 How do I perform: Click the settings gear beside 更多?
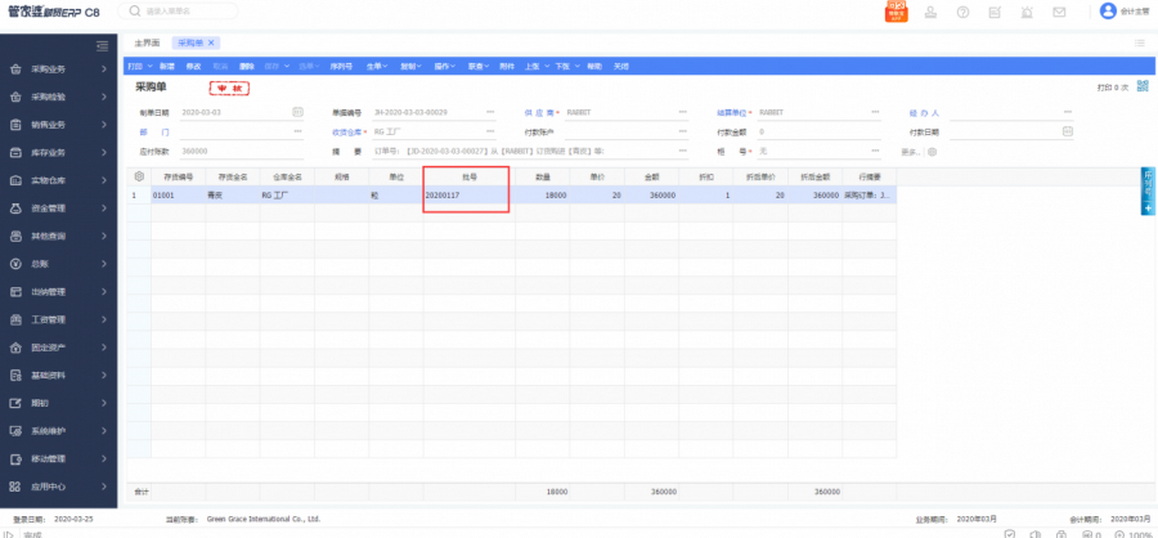click(x=932, y=152)
